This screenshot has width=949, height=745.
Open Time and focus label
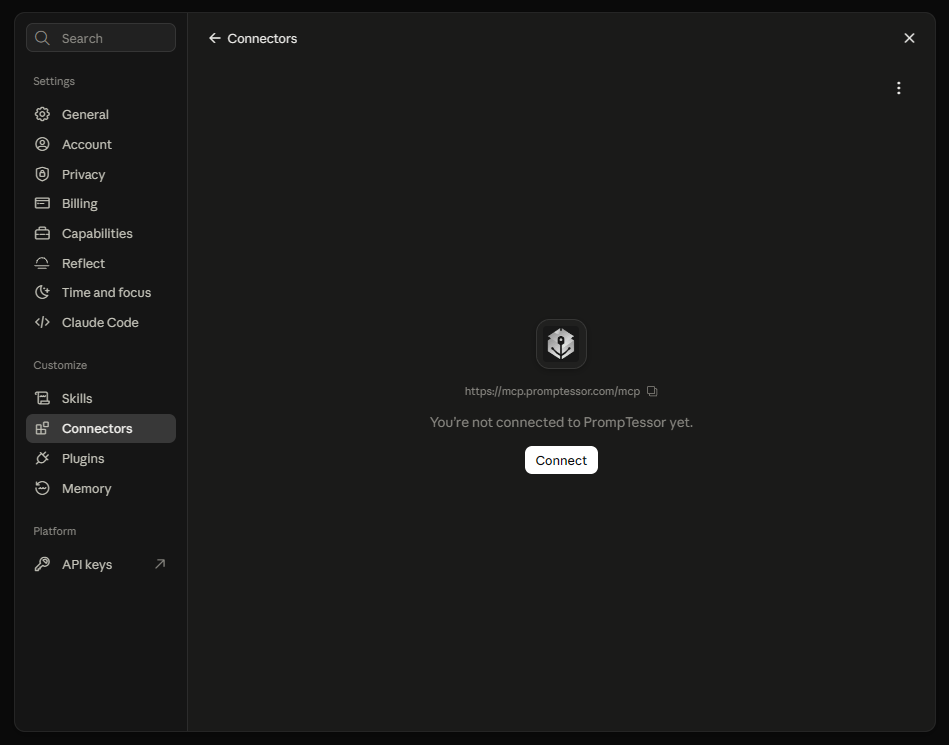[107, 292]
